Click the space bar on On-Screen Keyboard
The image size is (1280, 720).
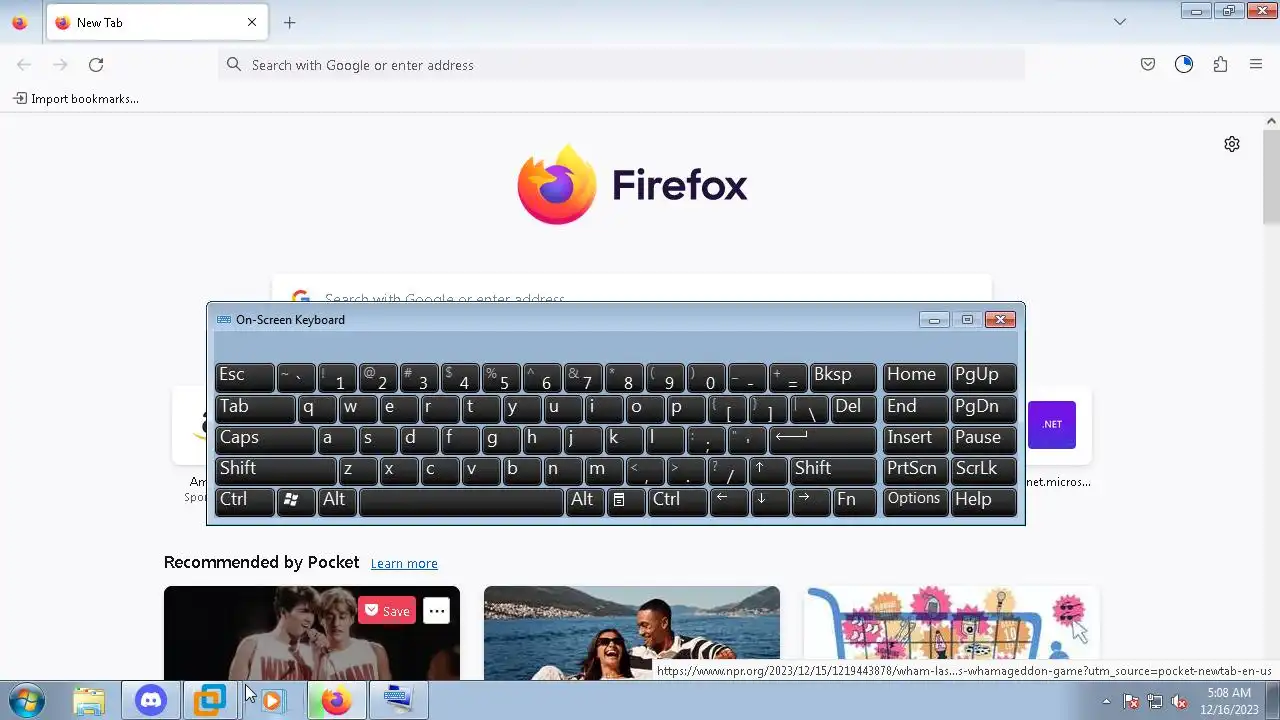coord(461,501)
